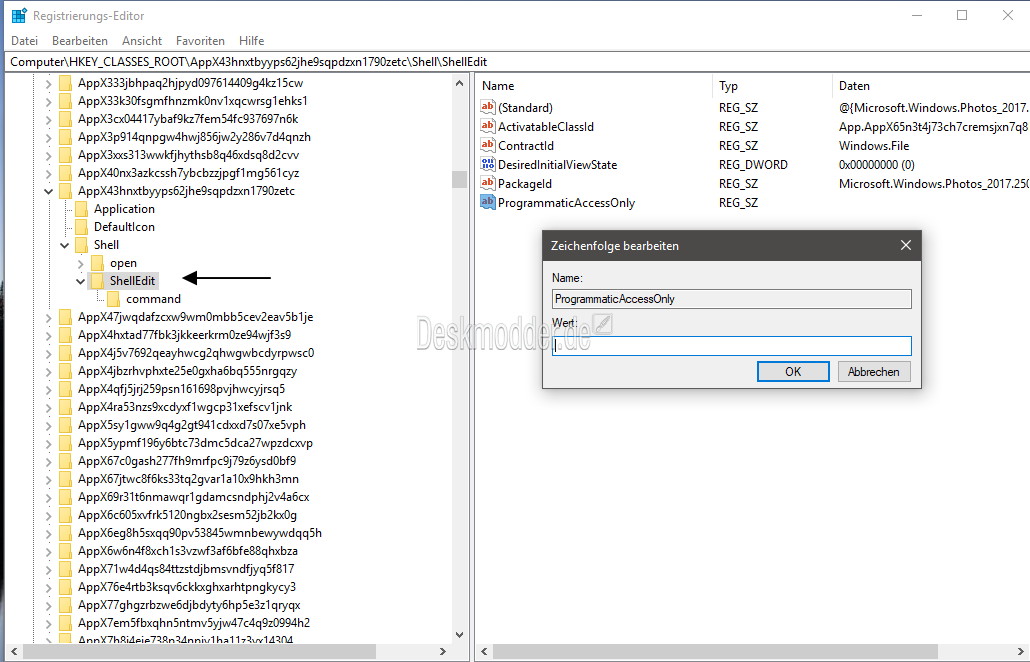Select key AppX69r31t6nmawqr1gdamcsndphj2v4a6cx
Image resolution: width=1030 pixels, height=662 pixels.
[193, 497]
